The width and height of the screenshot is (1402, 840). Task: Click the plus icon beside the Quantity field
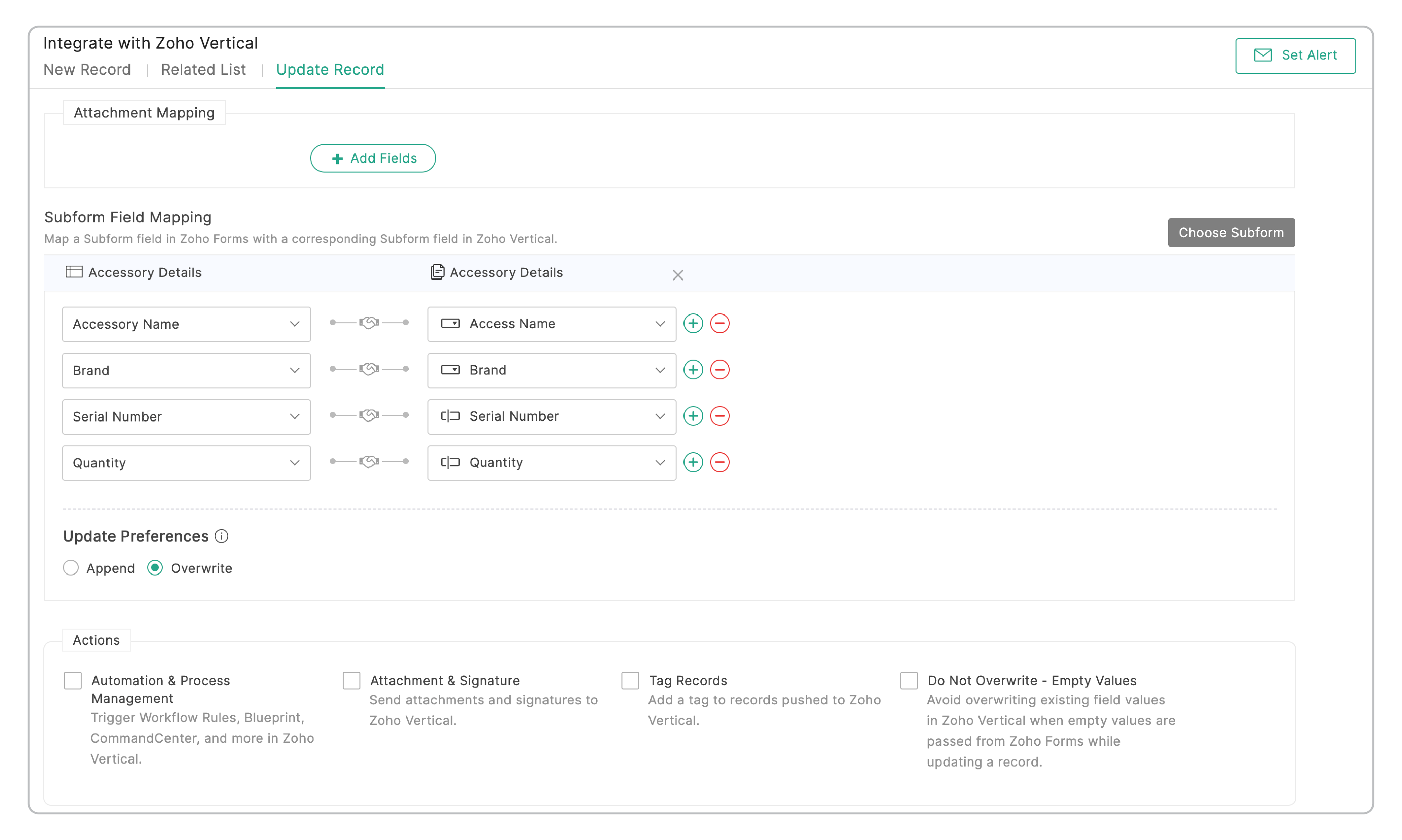click(693, 463)
